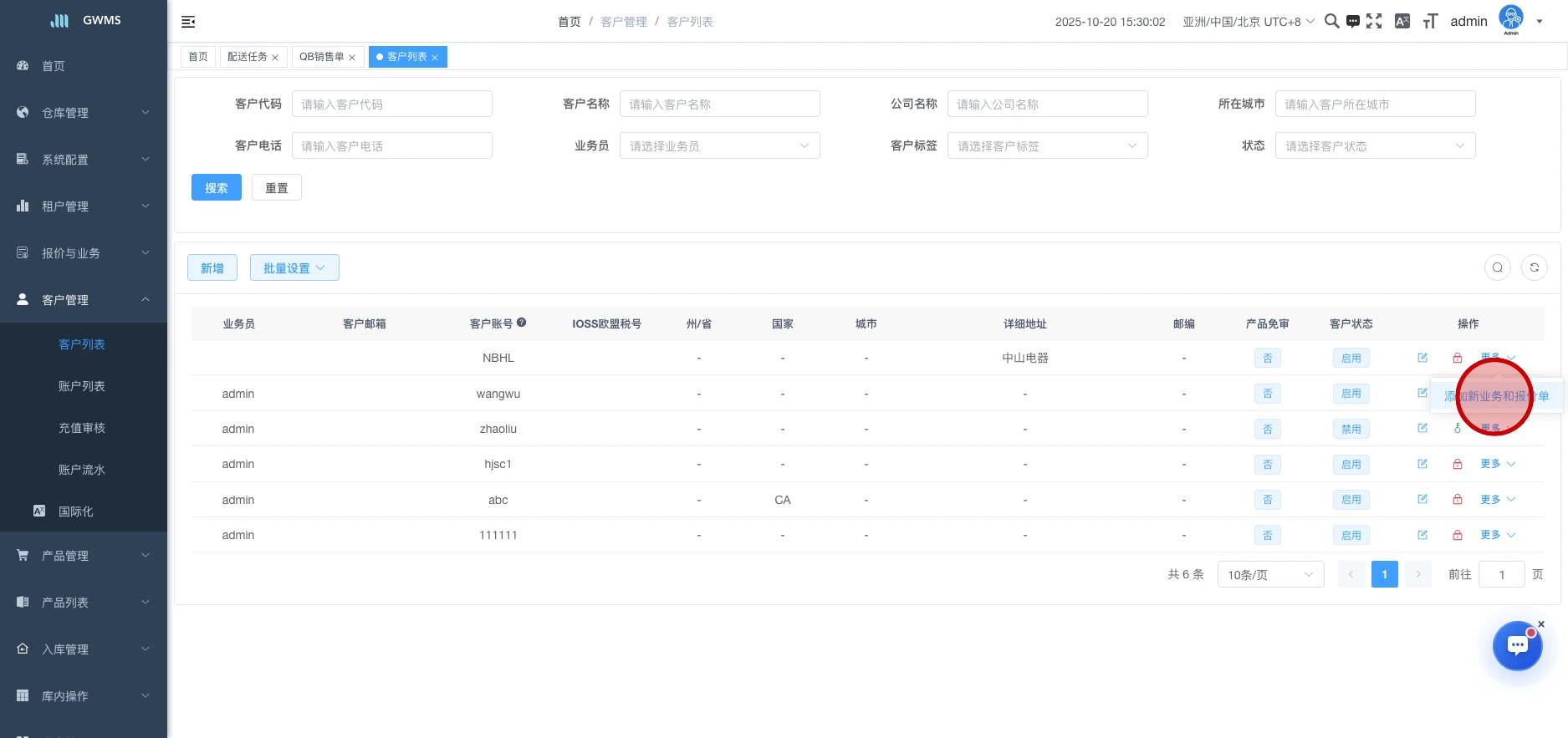This screenshot has height=738, width=1568.
Task: Click the blue 搜索 search button
Action: [x=217, y=188]
